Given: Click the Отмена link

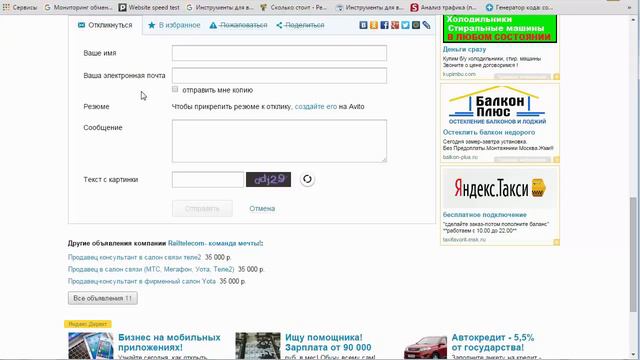Looking at the screenshot, I should pos(262,209).
